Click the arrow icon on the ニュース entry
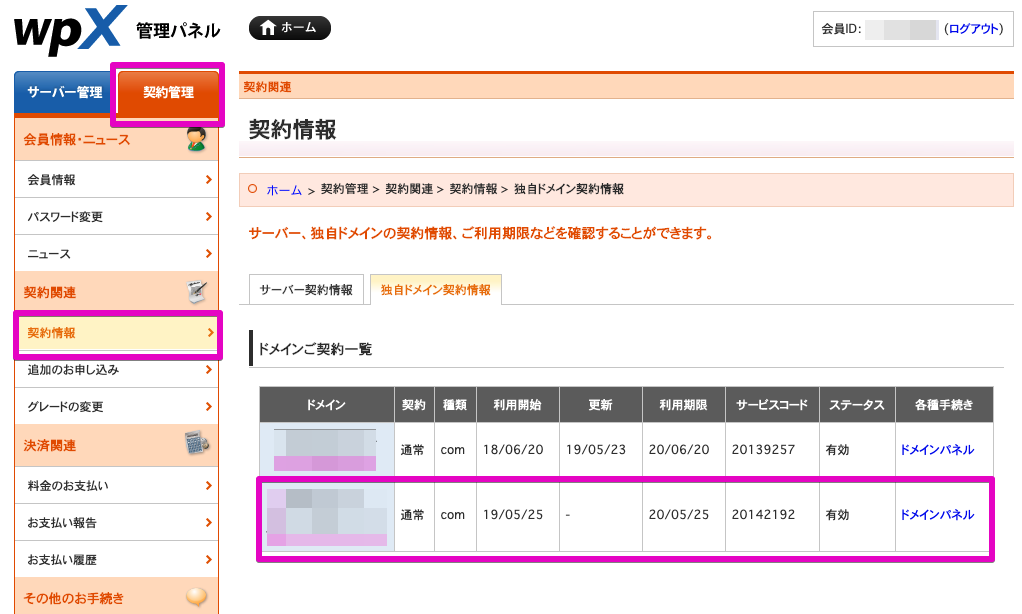1022x614 pixels. (207, 253)
